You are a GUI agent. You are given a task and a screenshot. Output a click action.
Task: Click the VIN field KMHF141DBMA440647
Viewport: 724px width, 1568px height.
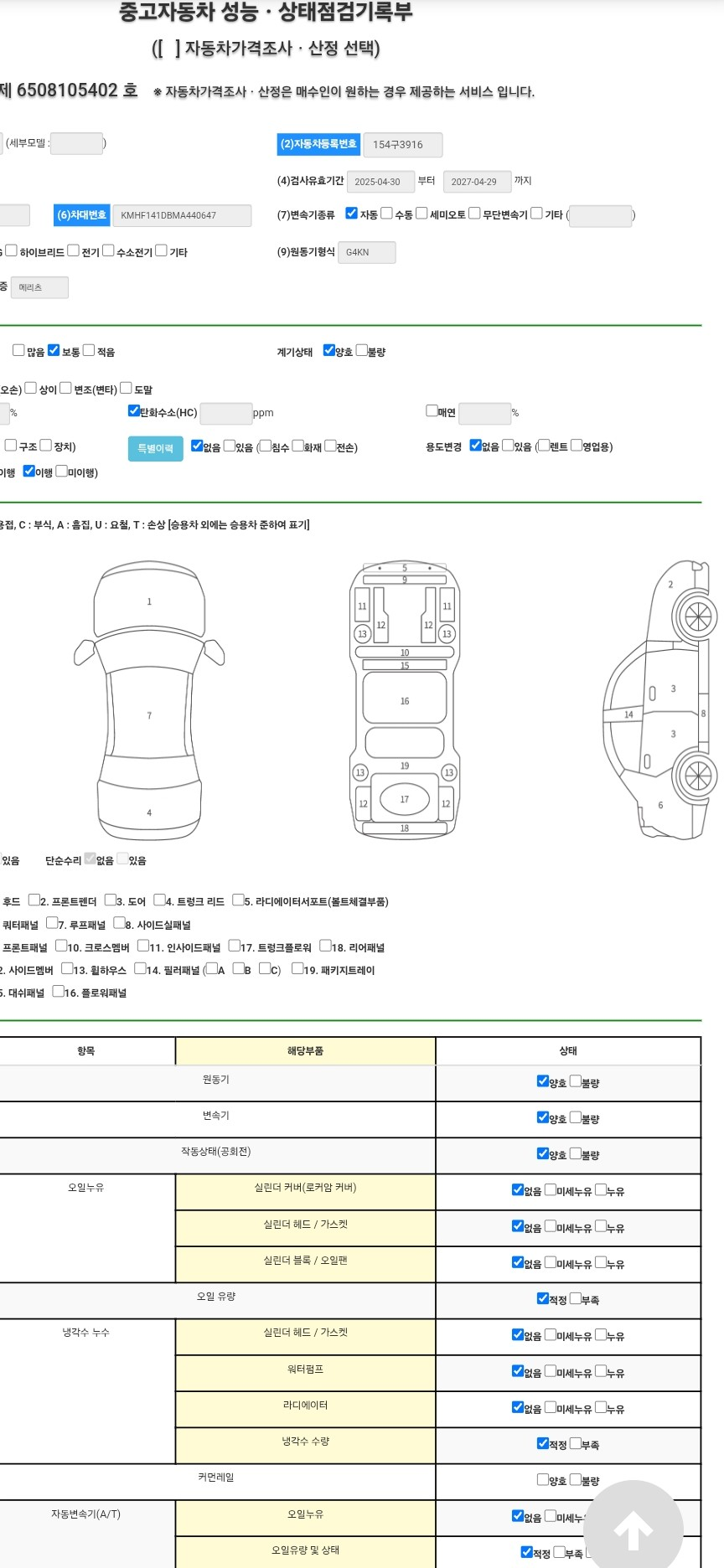[x=182, y=215]
